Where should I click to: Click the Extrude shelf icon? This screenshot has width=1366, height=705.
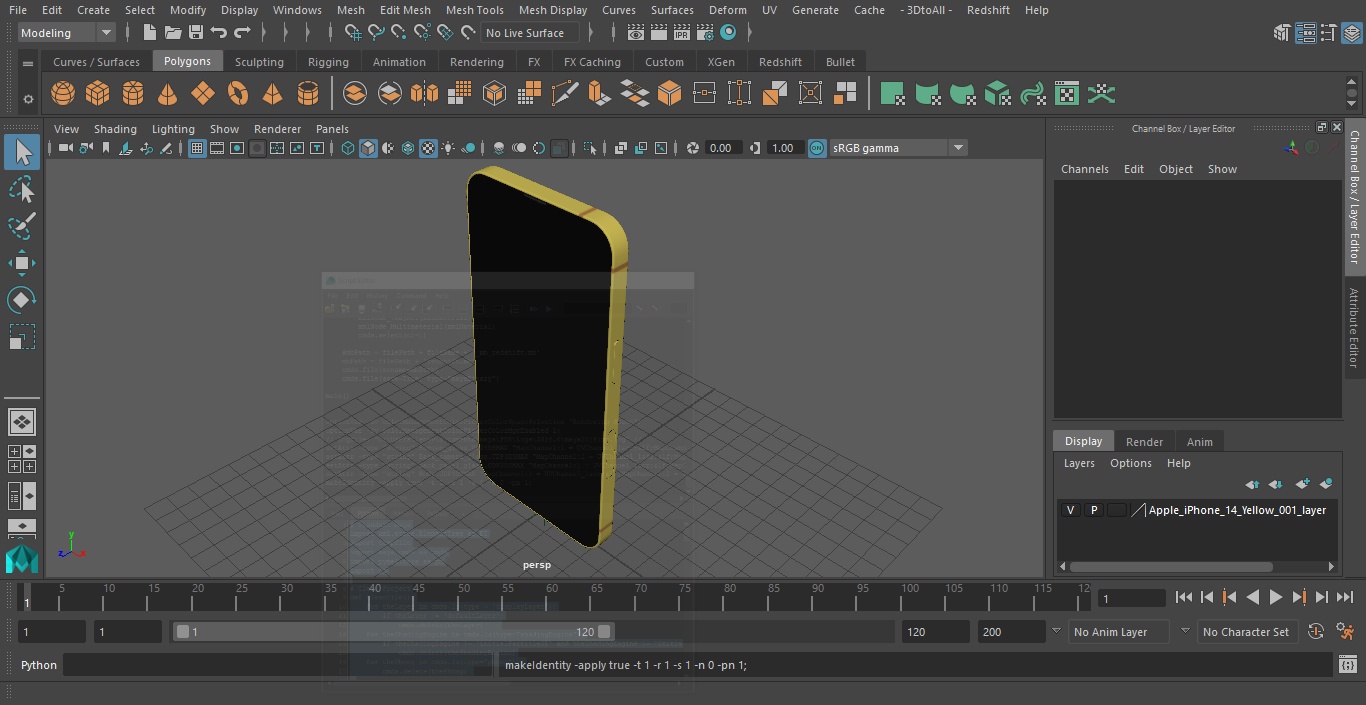pos(599,94)
